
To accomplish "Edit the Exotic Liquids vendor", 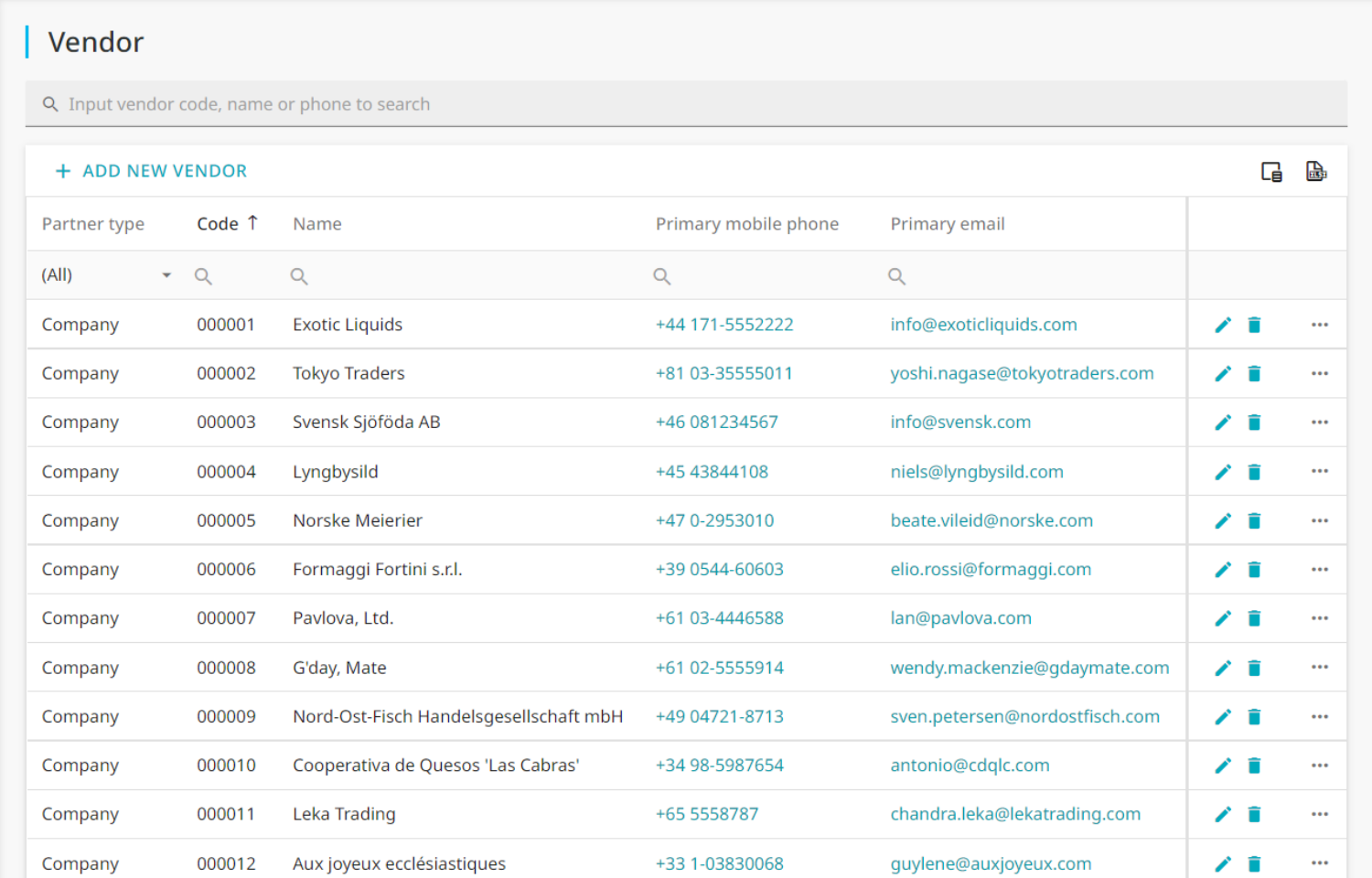I will click(1223, 325).
